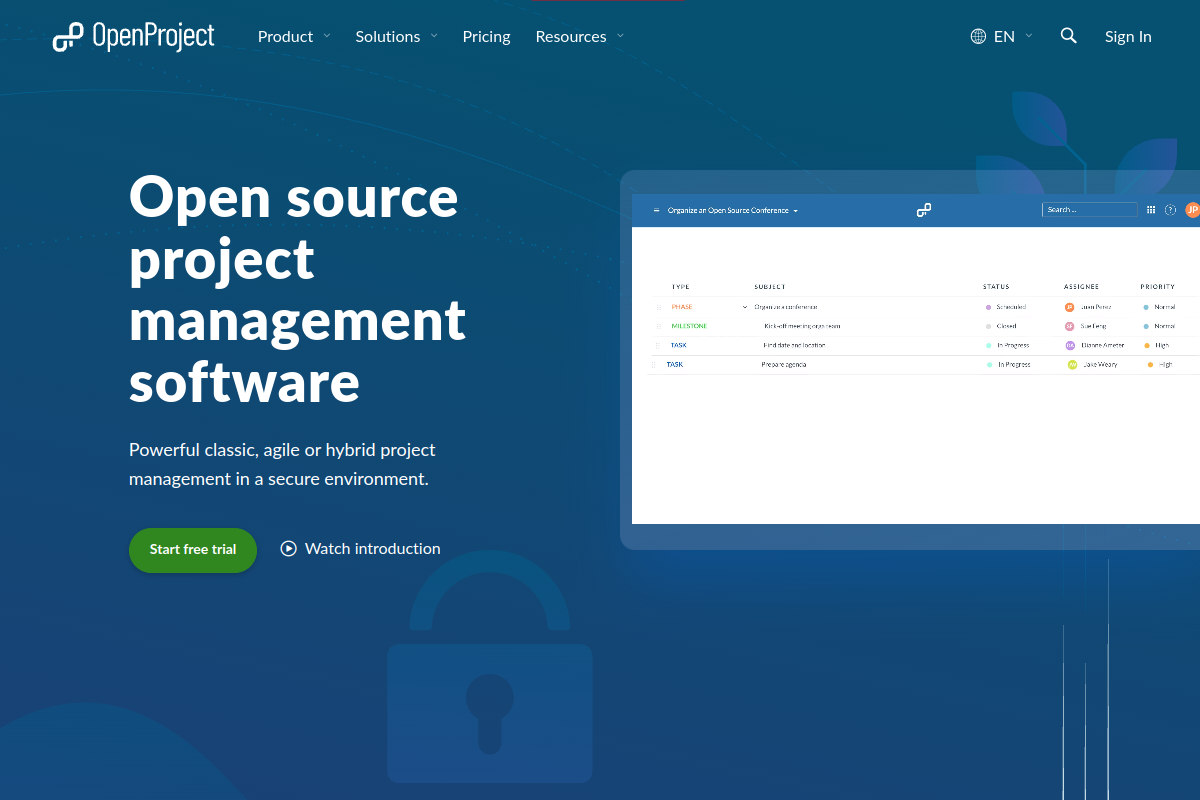The height and width of the screenshot is (800, 1200).
Task: Click the OpenProject icon centered in the app toolbar
Action: [922, 210]
